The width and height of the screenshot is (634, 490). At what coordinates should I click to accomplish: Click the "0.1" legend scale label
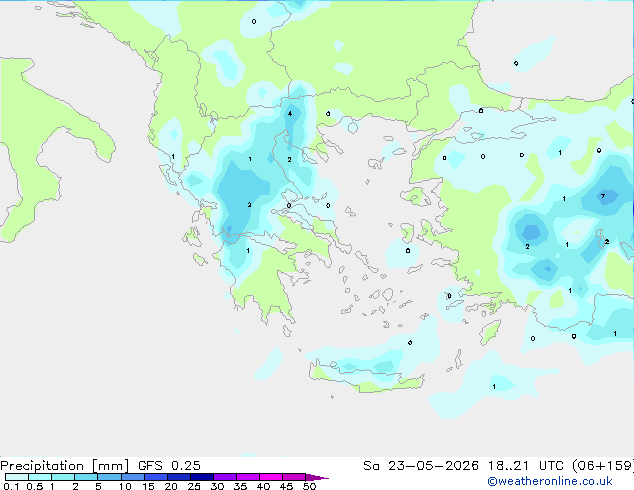[11, 486]
